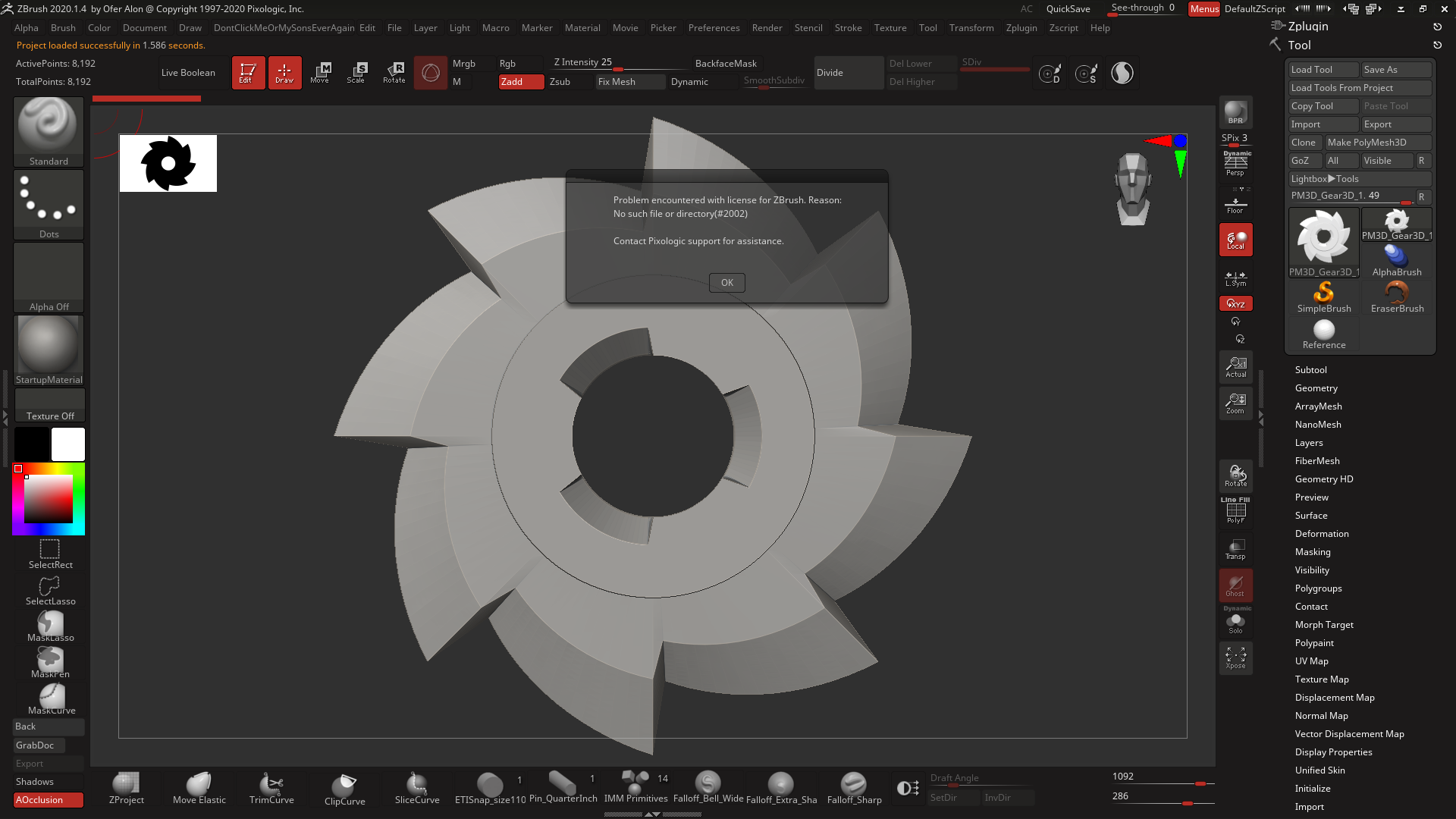Viewport: 1456px width, 819px height.
Task: Open the Stroke menu
Action: pyautogui.click(x=848, y=27)
